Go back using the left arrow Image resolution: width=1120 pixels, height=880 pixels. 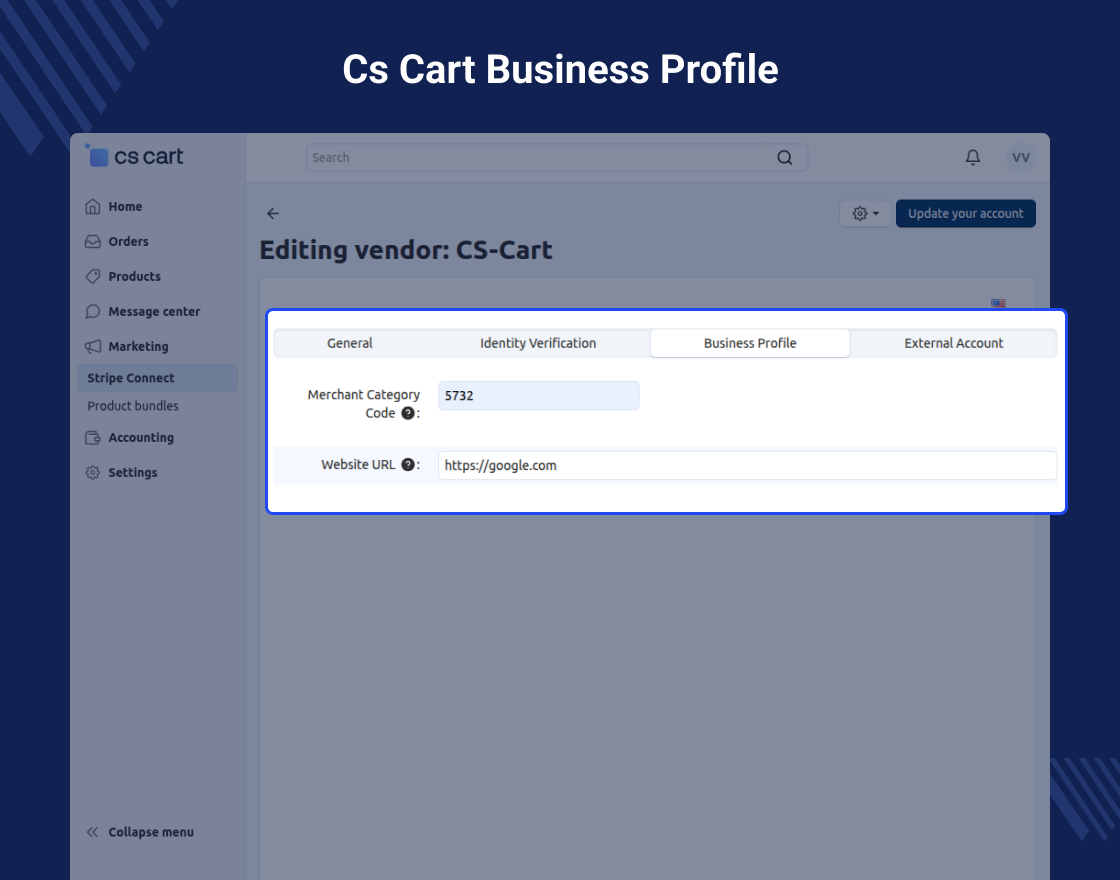point(273,214)
